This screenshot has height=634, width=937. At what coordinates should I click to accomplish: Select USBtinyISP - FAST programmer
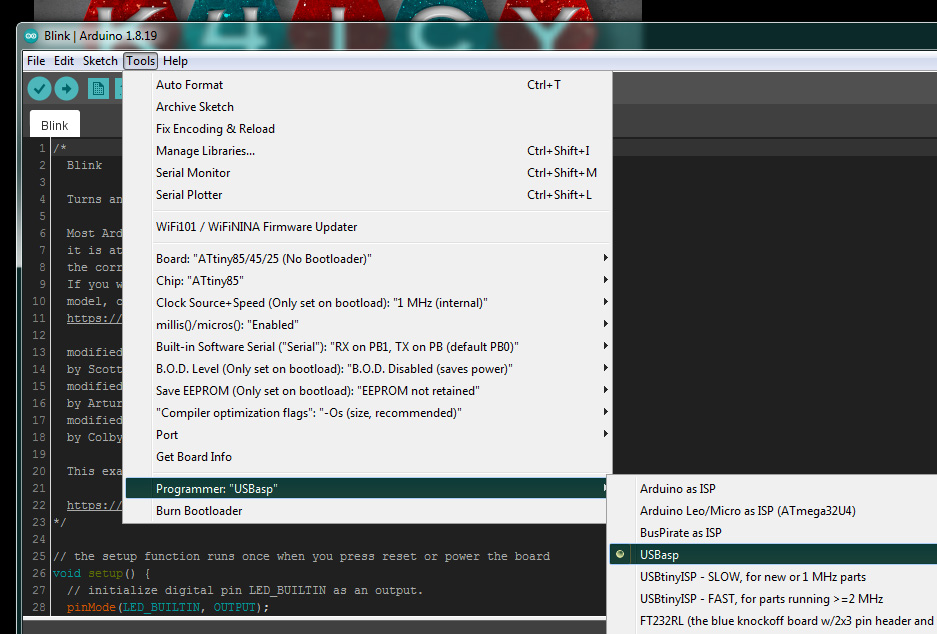773,599
